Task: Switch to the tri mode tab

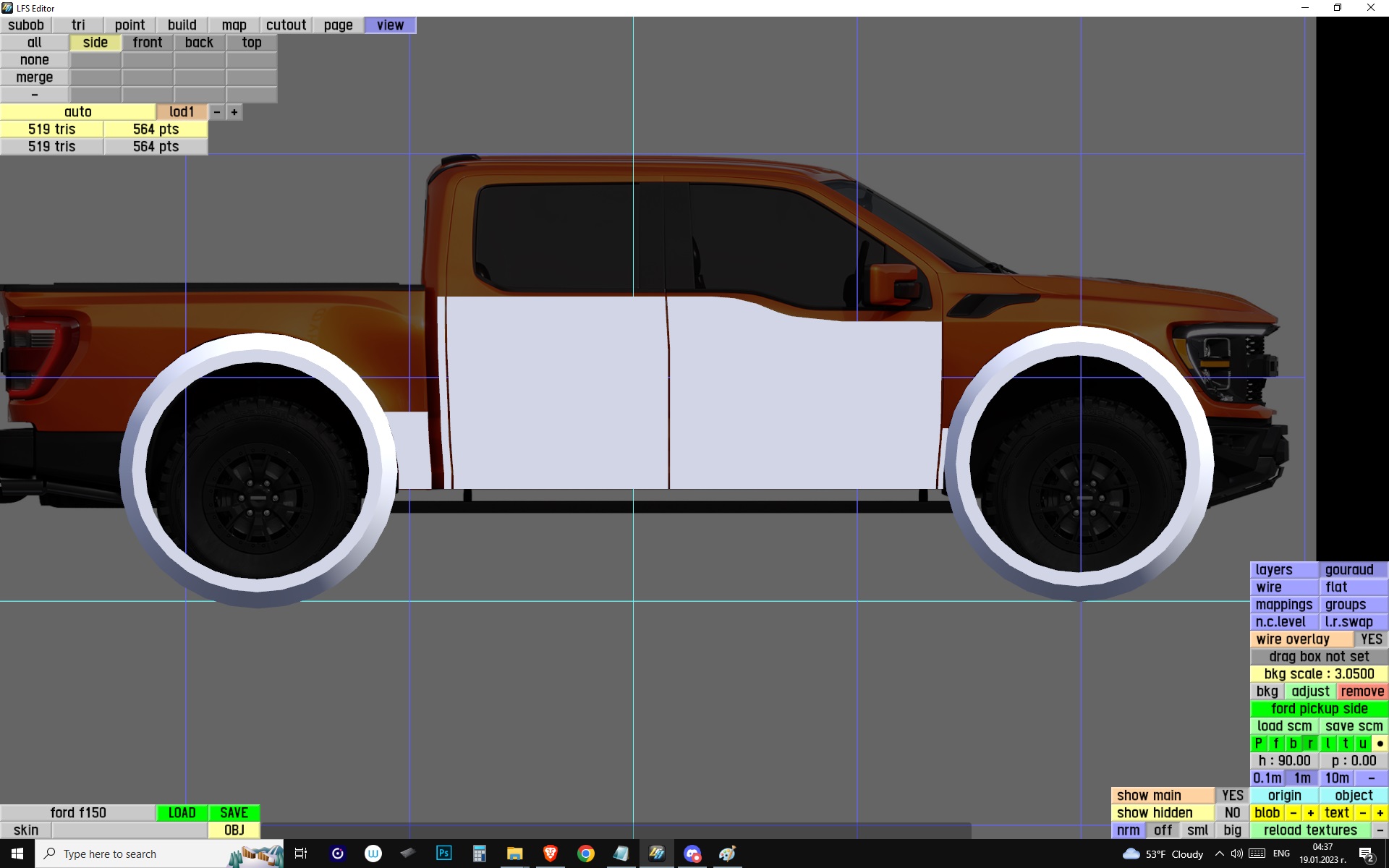Action: click(78, 25)
